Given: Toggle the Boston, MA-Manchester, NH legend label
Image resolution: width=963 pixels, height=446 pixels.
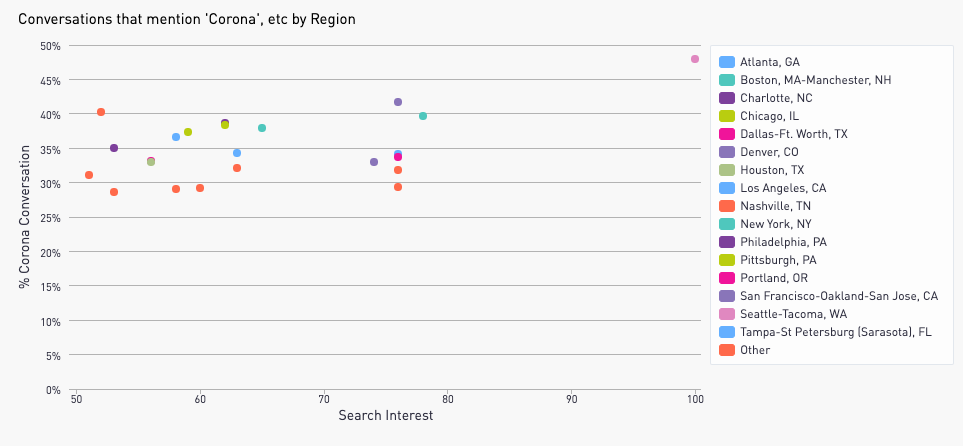Looking at the screenshot, I should [x=815, y=80].
